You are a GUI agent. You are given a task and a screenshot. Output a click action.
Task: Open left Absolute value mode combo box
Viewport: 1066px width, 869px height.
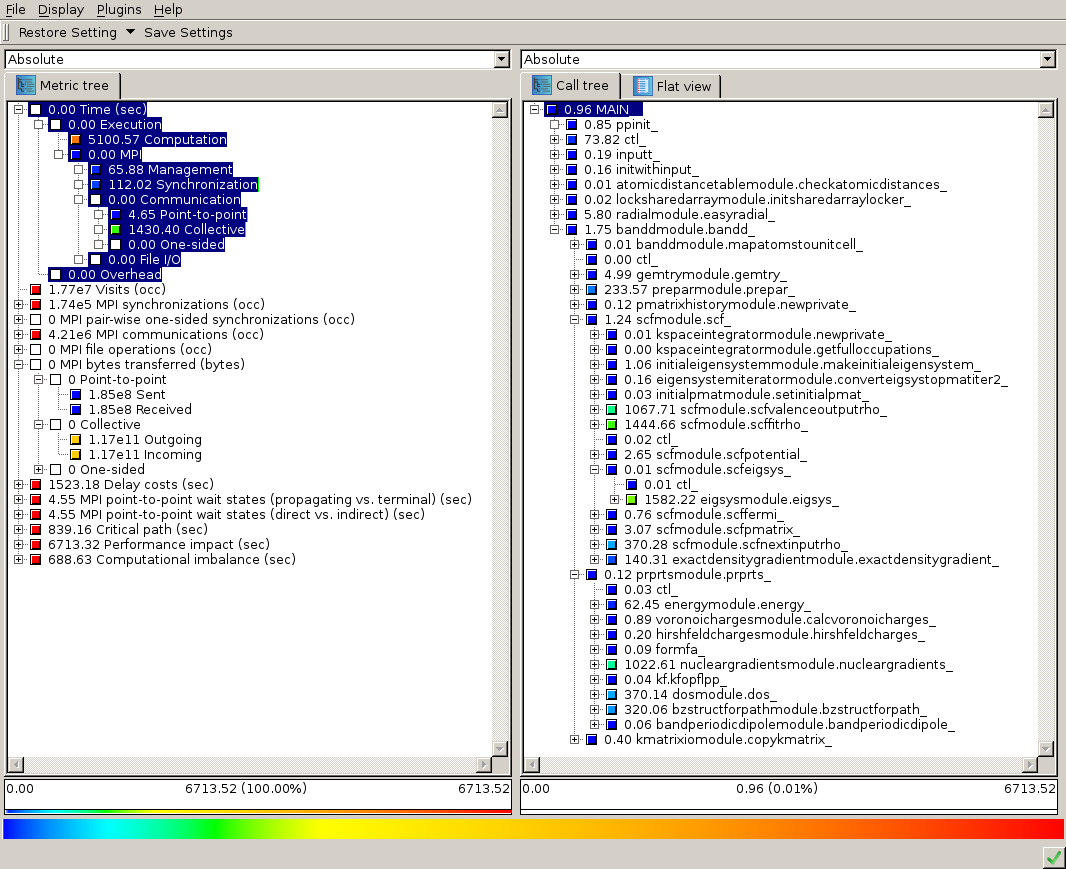pyautogui.click(x=501, y=60)
